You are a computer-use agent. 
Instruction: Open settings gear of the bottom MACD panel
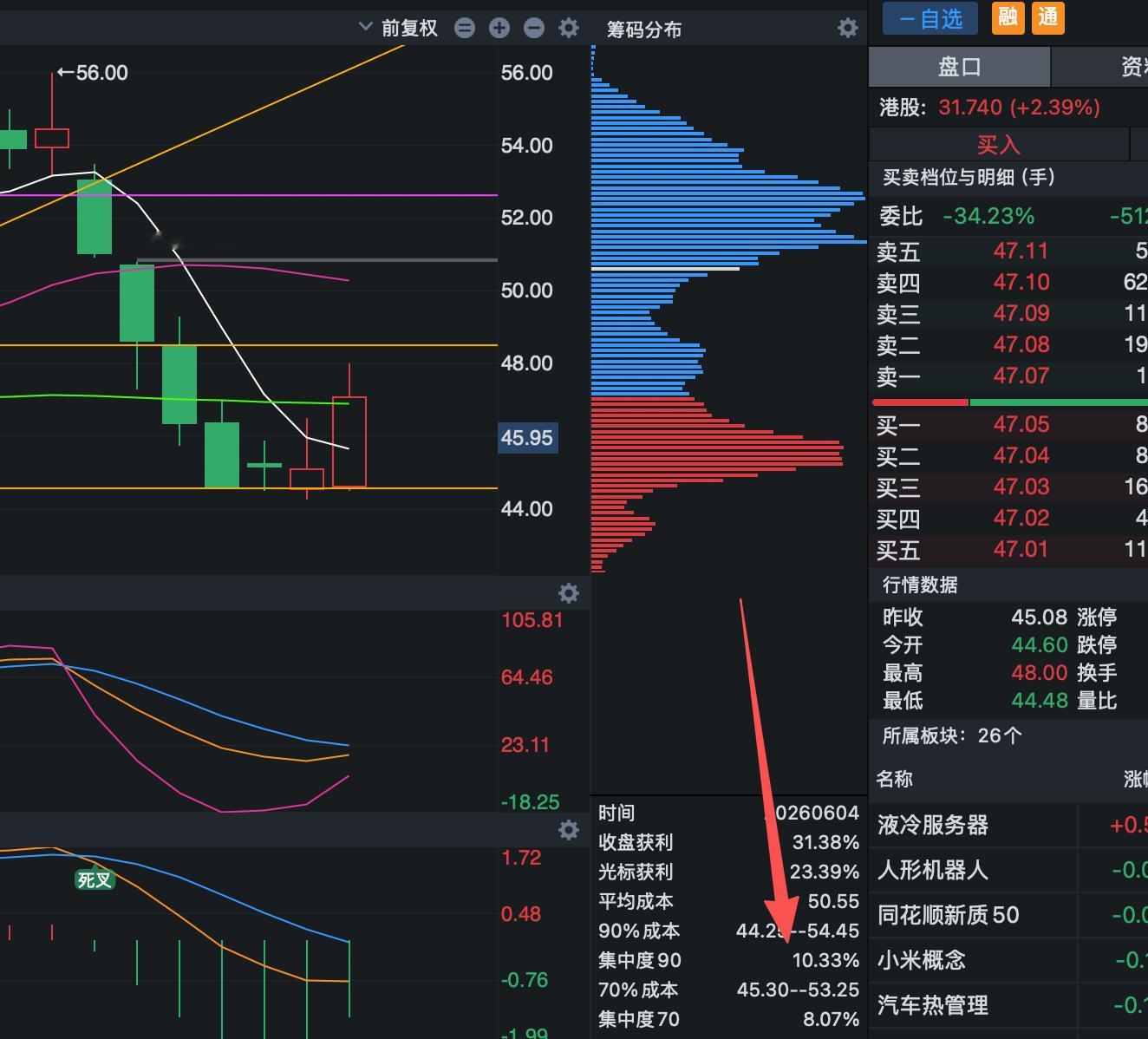[x=569, y=830]
